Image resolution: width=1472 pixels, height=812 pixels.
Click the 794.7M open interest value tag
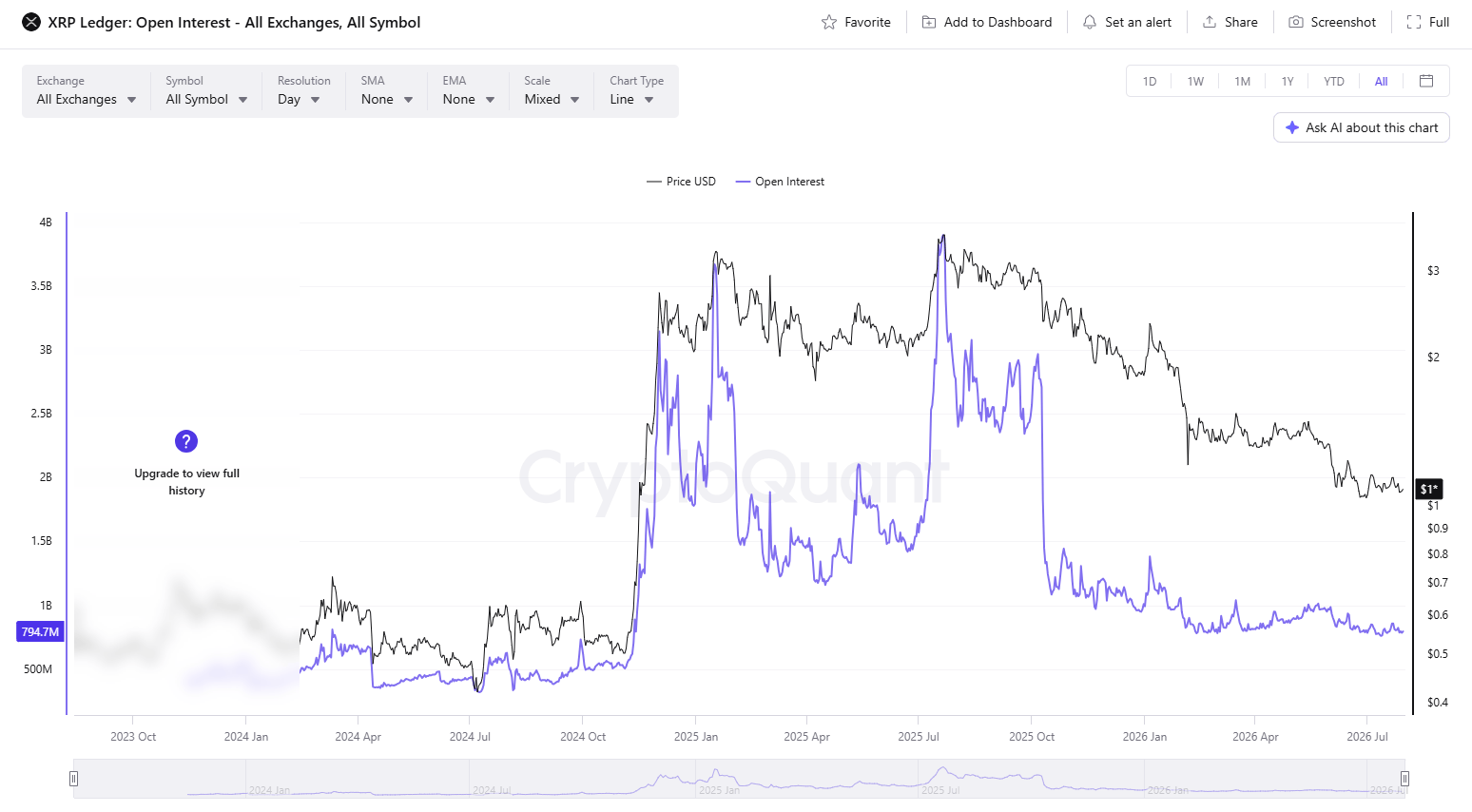40,631
